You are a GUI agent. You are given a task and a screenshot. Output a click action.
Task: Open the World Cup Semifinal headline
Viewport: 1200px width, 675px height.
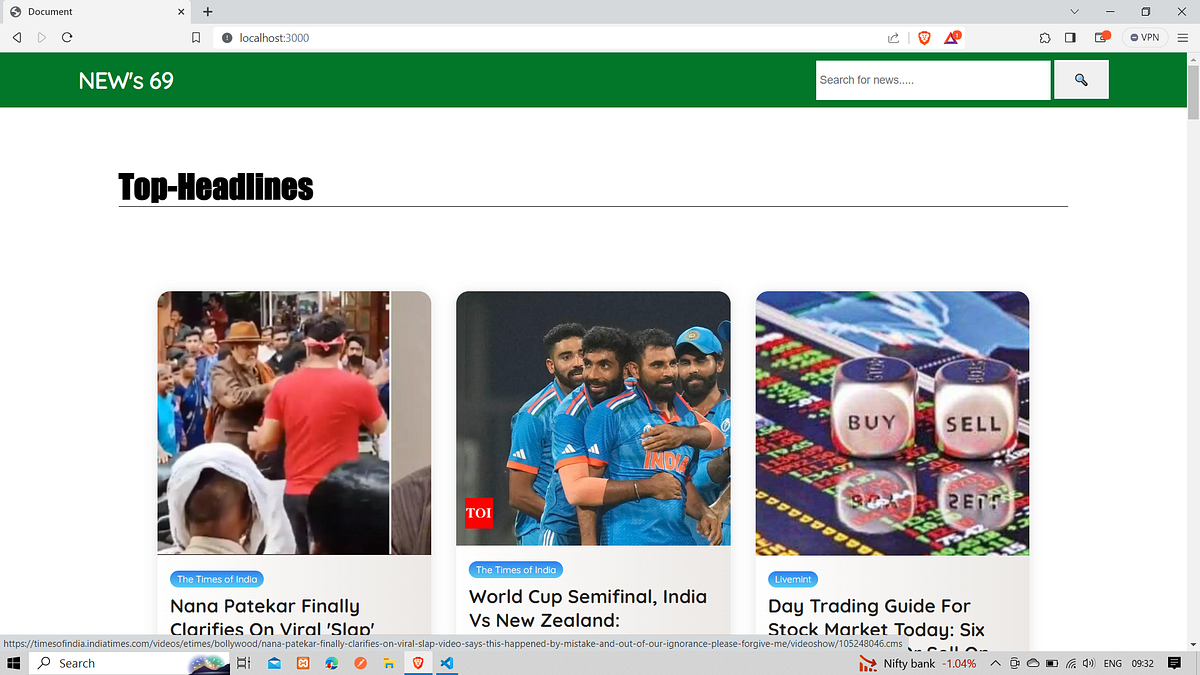click(x=588, y=610)
